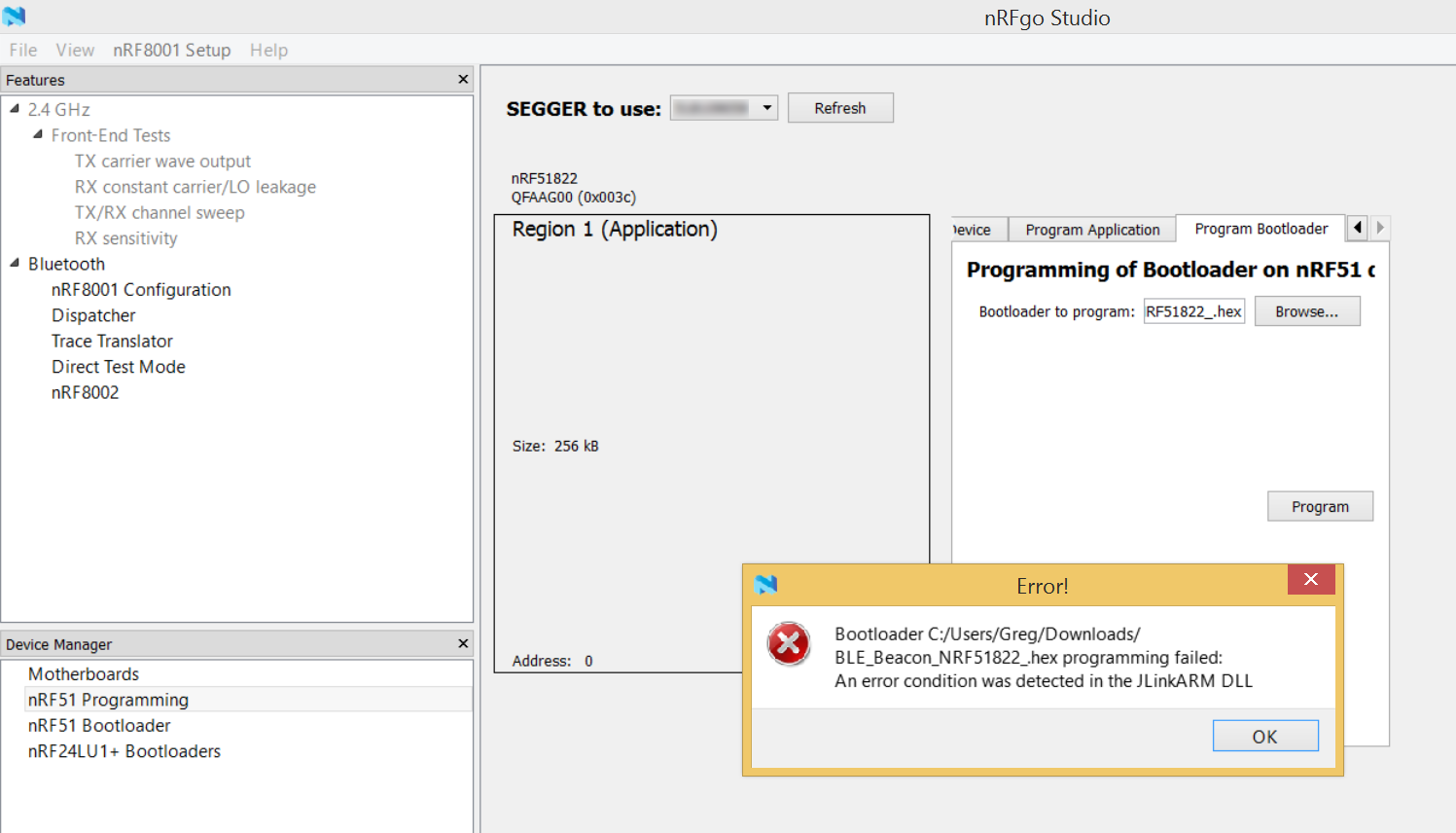
Task: Close the Error dialog with the red X
Action: coord(1311,579)
